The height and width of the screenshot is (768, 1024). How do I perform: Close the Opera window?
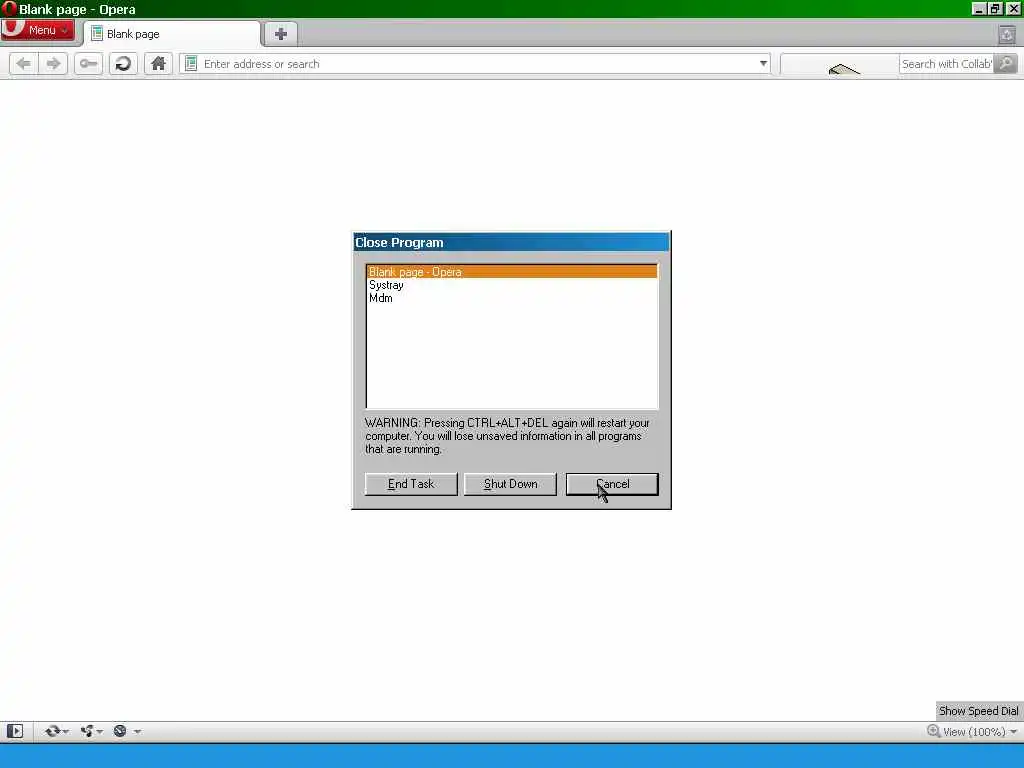[1013, 9]
